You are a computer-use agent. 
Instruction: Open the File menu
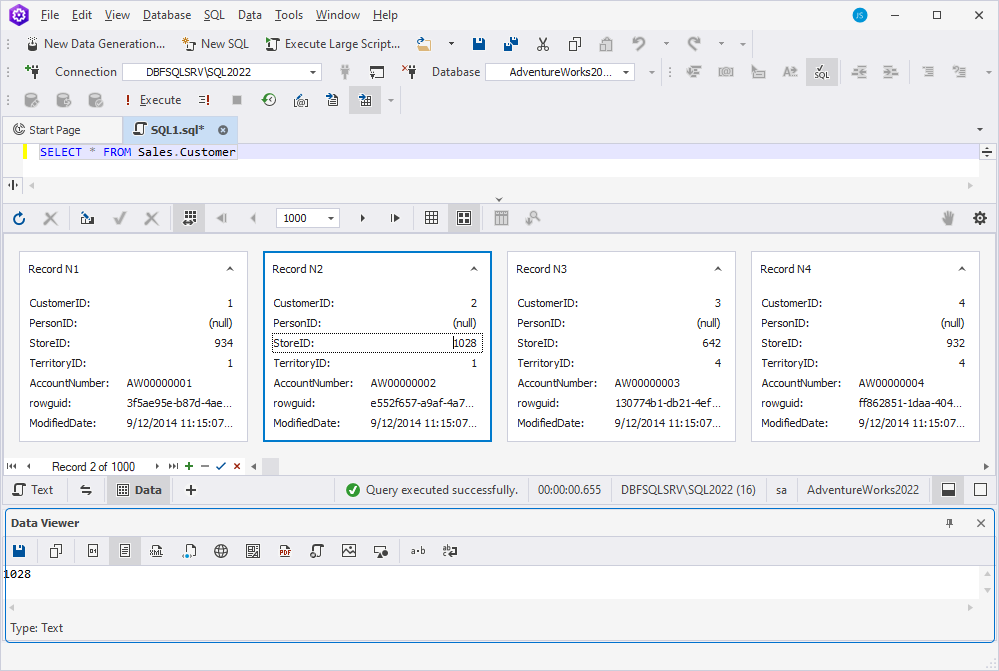click(x=50, y=15)
